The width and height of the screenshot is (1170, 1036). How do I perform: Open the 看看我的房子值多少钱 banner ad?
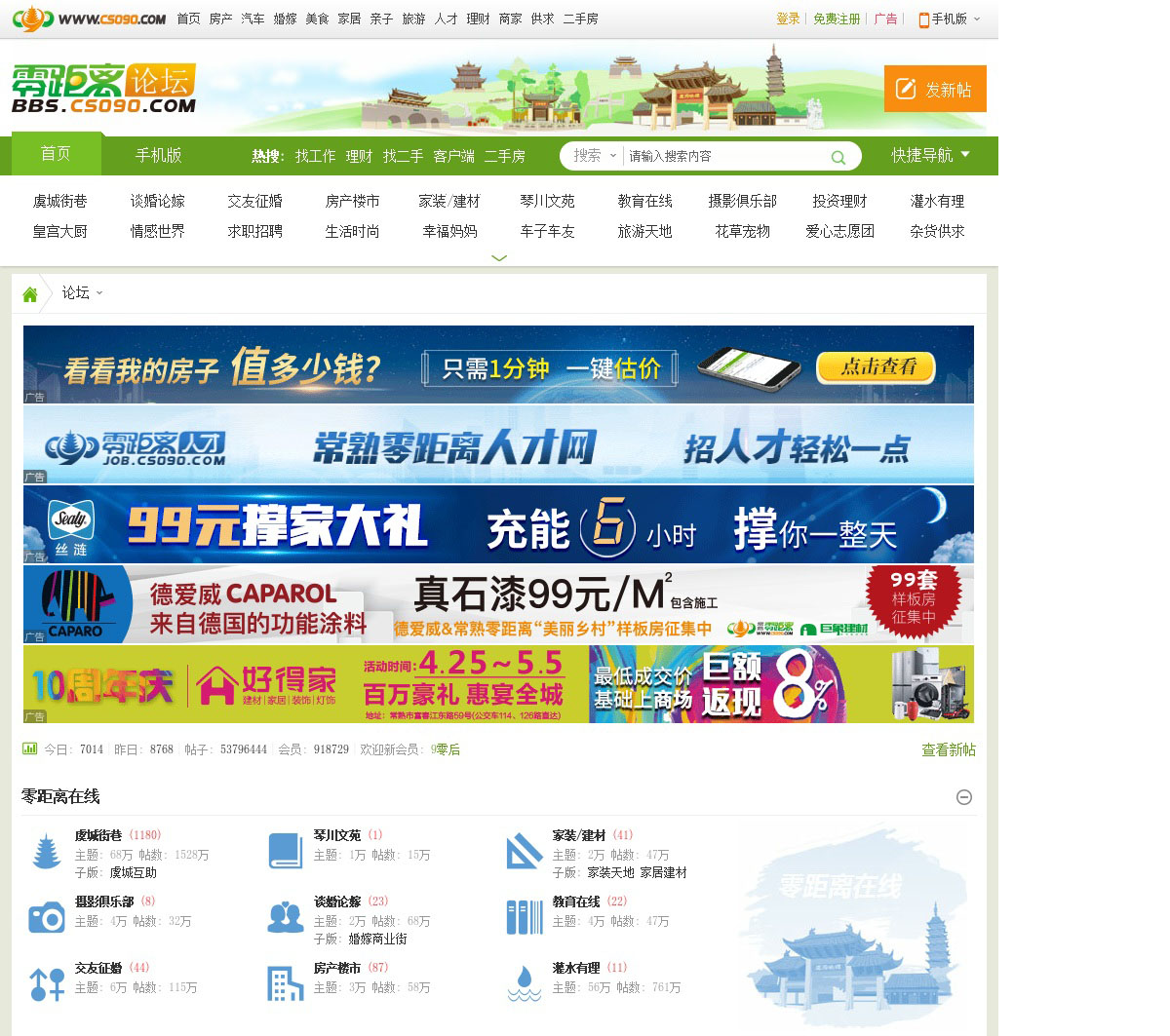[x=498, y=365]
